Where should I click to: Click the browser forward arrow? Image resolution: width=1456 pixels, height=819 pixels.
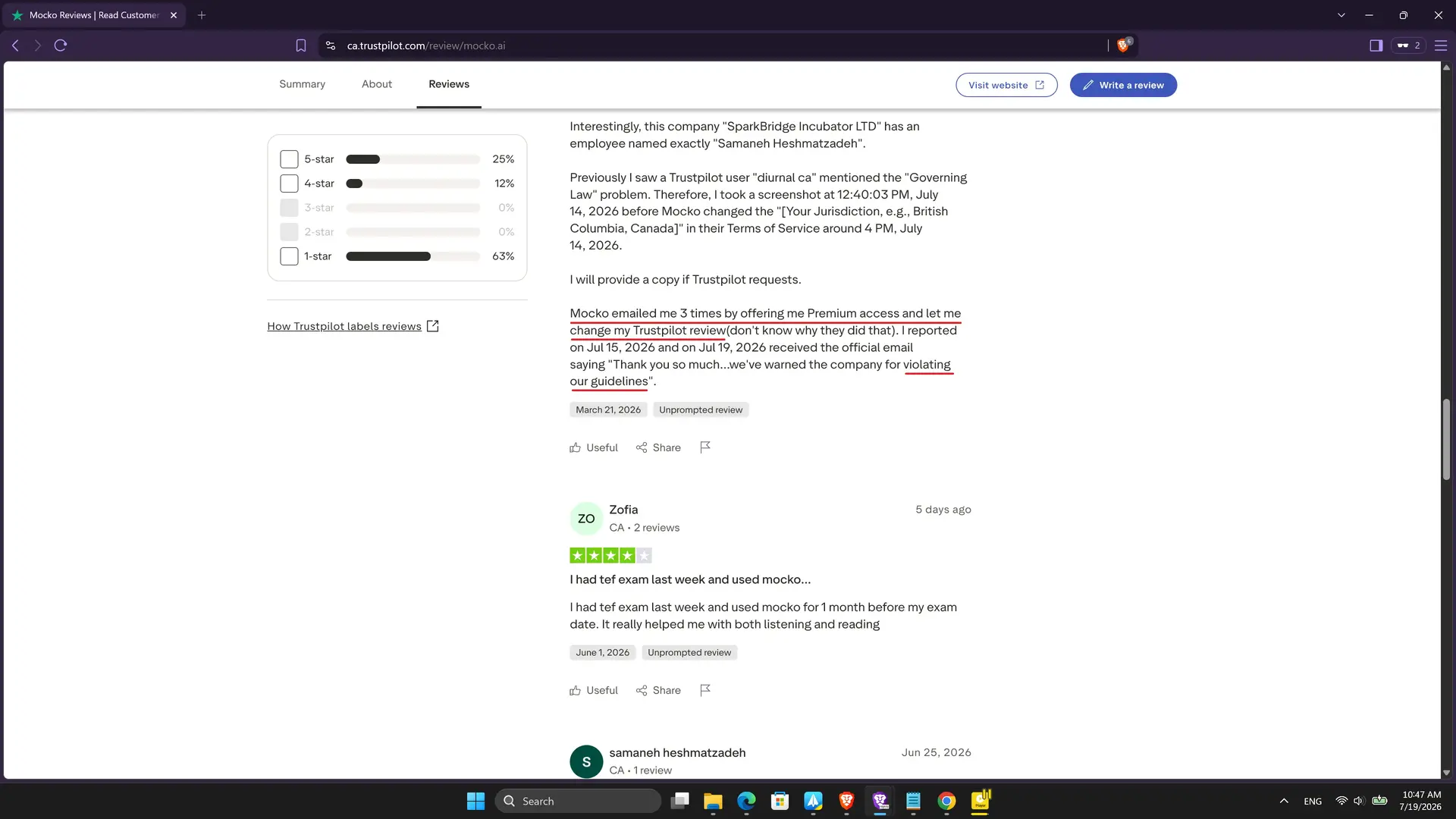(37, 45)
